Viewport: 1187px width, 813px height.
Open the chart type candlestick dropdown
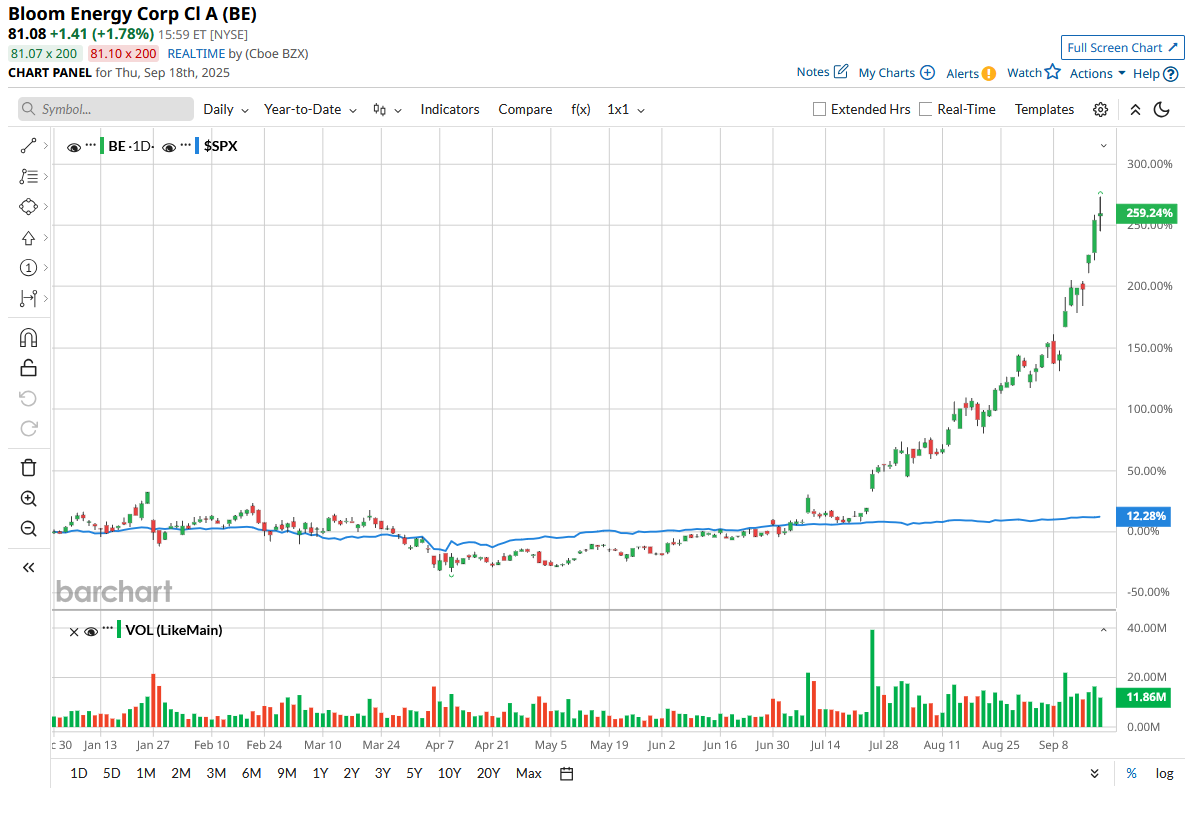[387, 110]
